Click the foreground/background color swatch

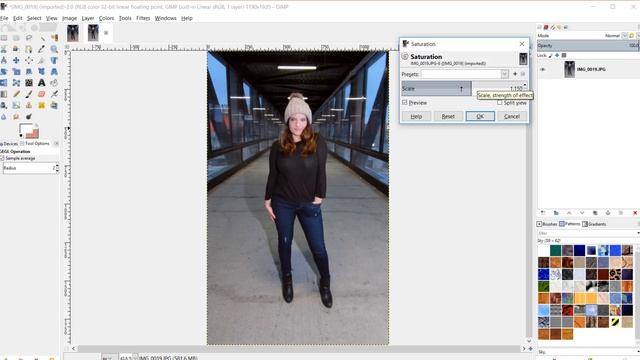click(29, 131)
